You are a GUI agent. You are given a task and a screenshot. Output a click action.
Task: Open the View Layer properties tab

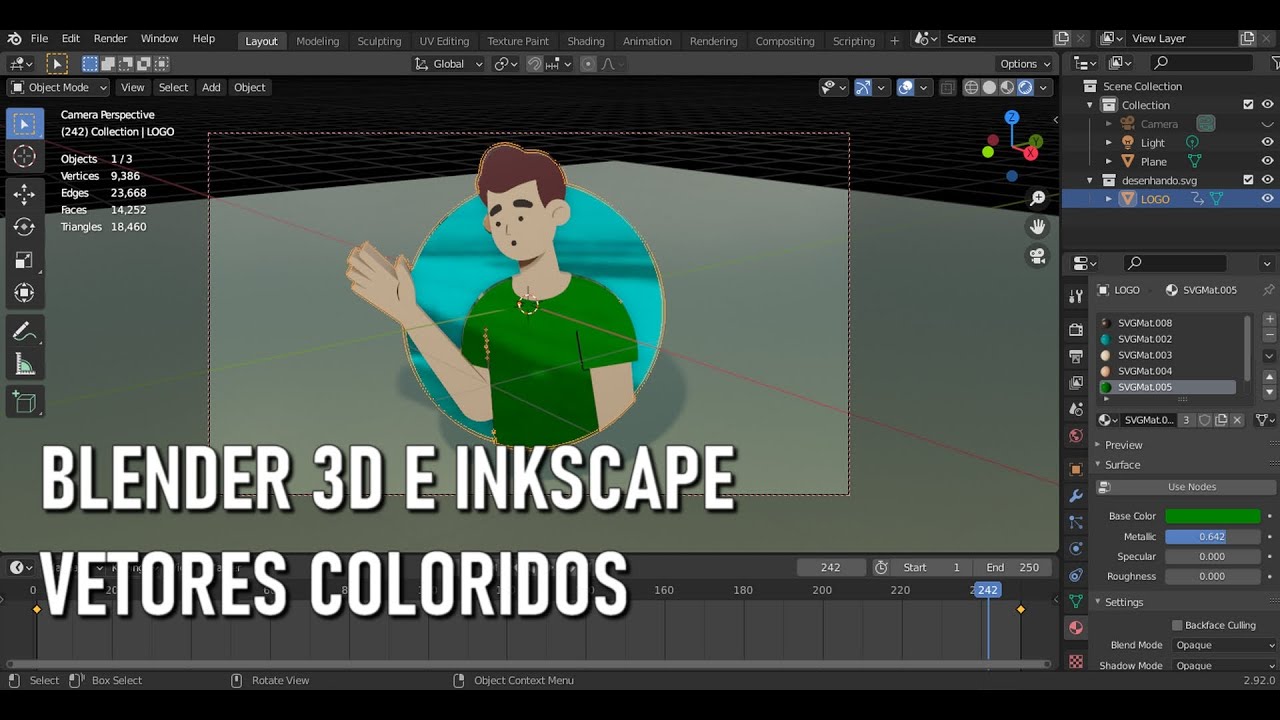[x=1076, y=383]
